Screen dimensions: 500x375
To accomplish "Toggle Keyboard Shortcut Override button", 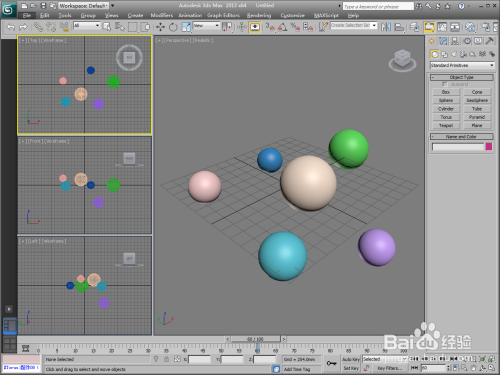I will click(255, 27).
